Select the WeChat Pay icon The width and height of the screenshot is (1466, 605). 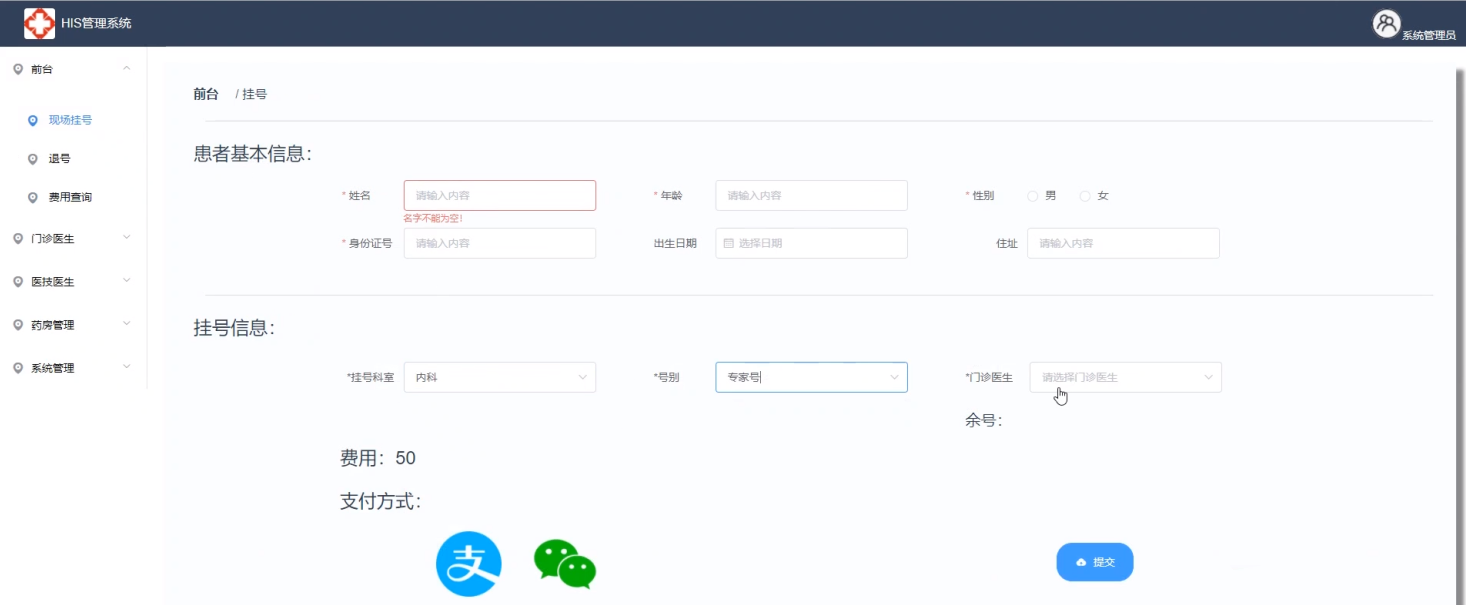coord(565,564)
